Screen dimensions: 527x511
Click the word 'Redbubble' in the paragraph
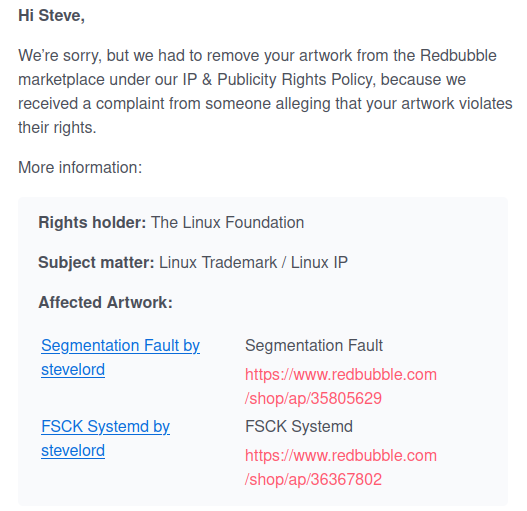458,55
